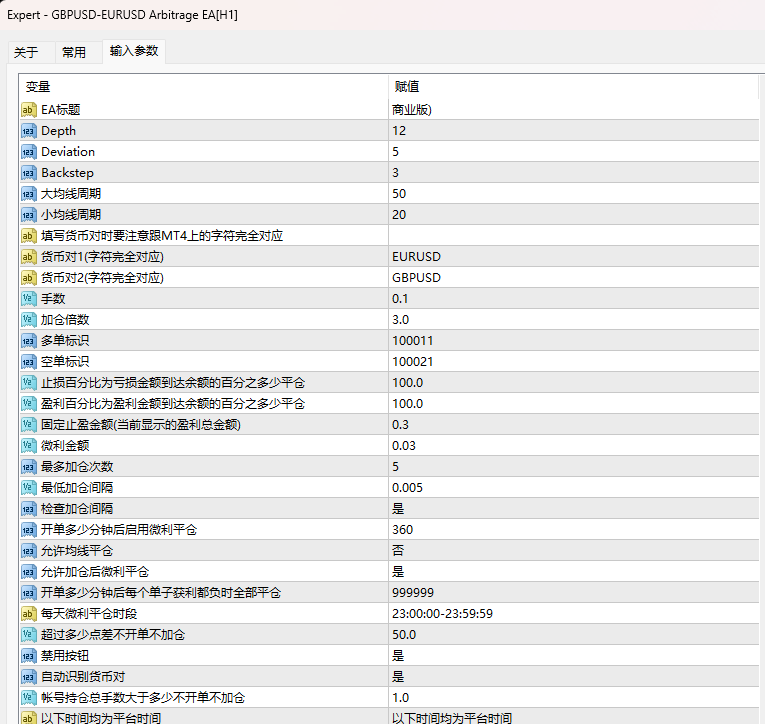Edit the 微利金额 value 0.03

tap(574, 445)
